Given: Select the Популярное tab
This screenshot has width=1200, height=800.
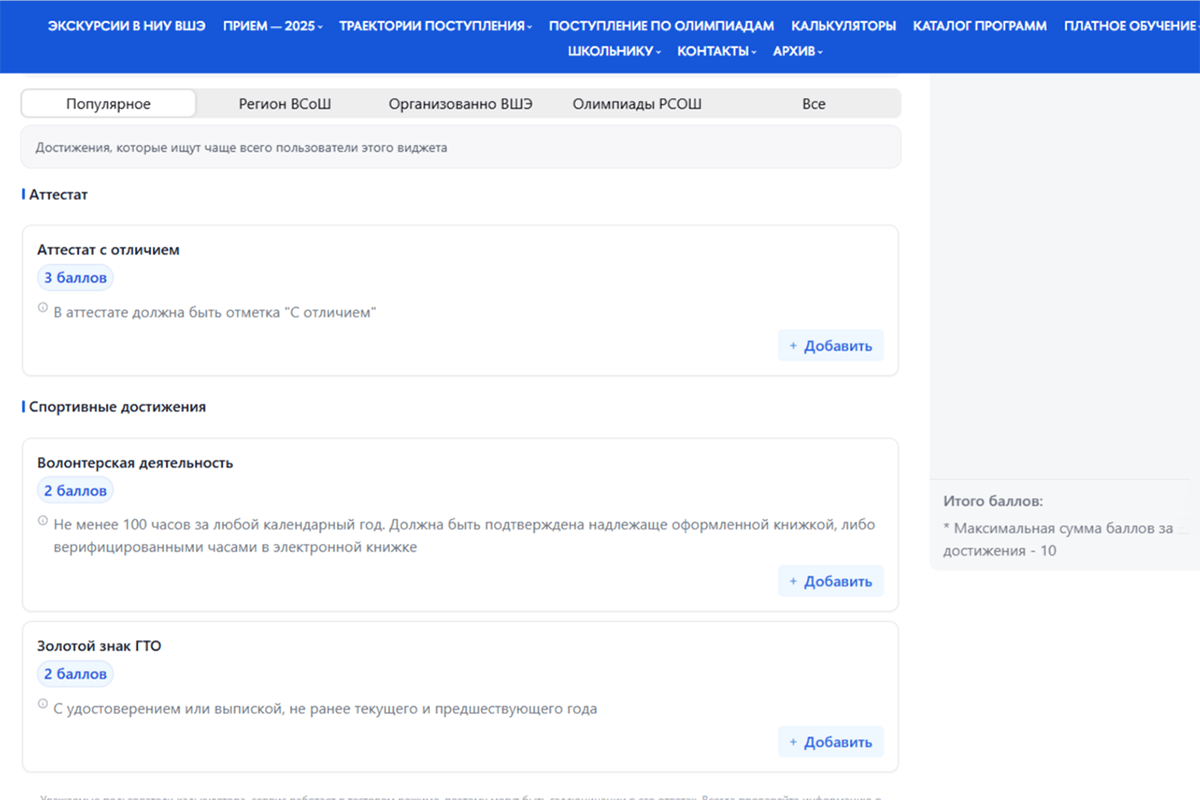Looking at the screenshot, I should click(x=109, y=104).
